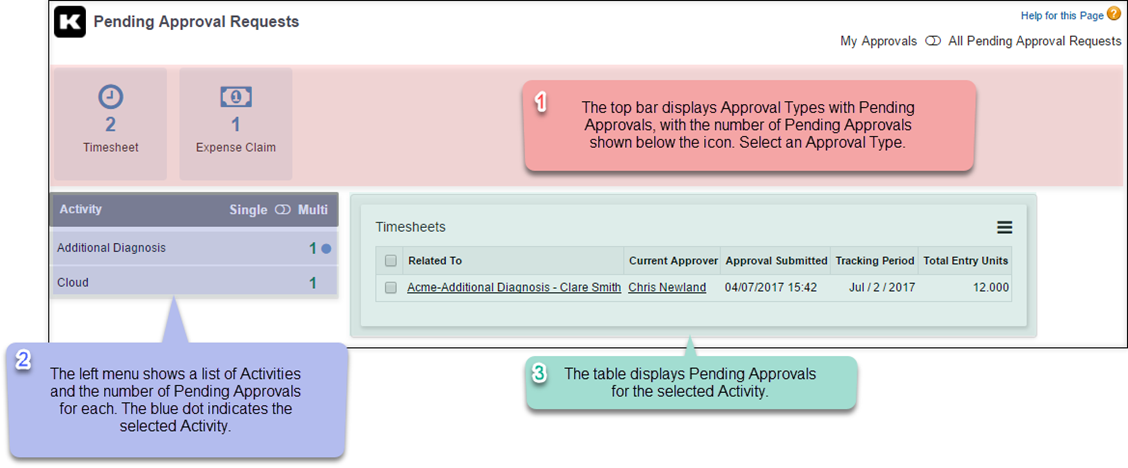Toggle My Approvals / All Pending switch
The height and width of the screenshot is (468, 1128).
point(933,41)
